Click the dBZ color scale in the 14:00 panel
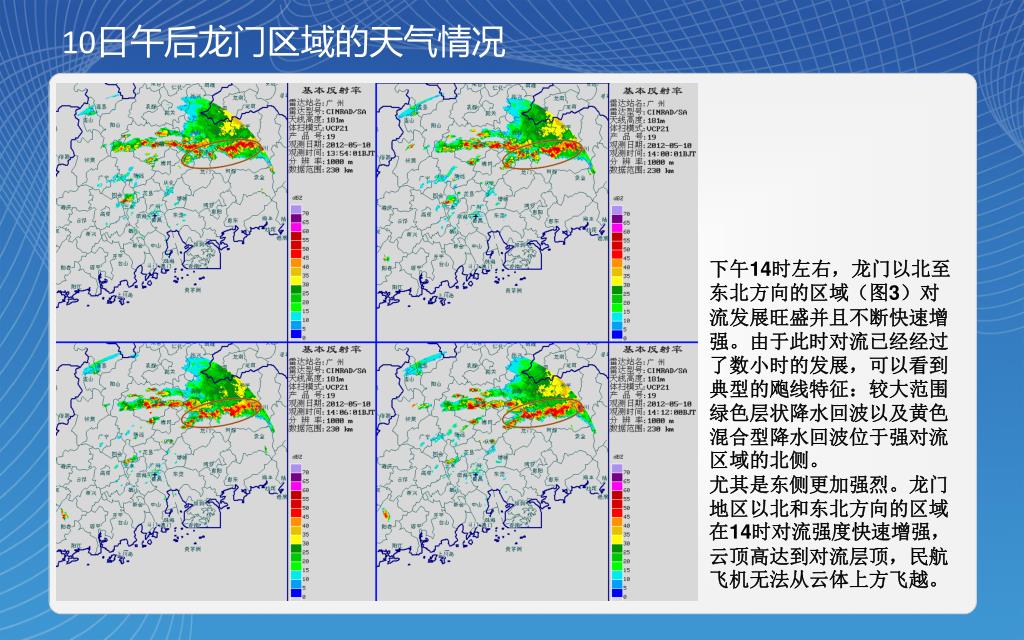This screenshot has width=1024, height=640. click(x=617, y=272)
